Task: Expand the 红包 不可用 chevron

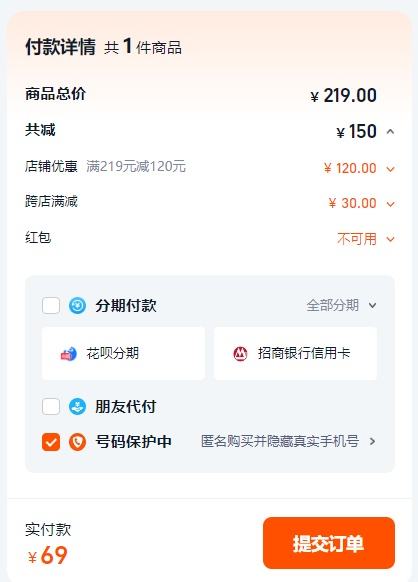Action: (x=390, y=239)
